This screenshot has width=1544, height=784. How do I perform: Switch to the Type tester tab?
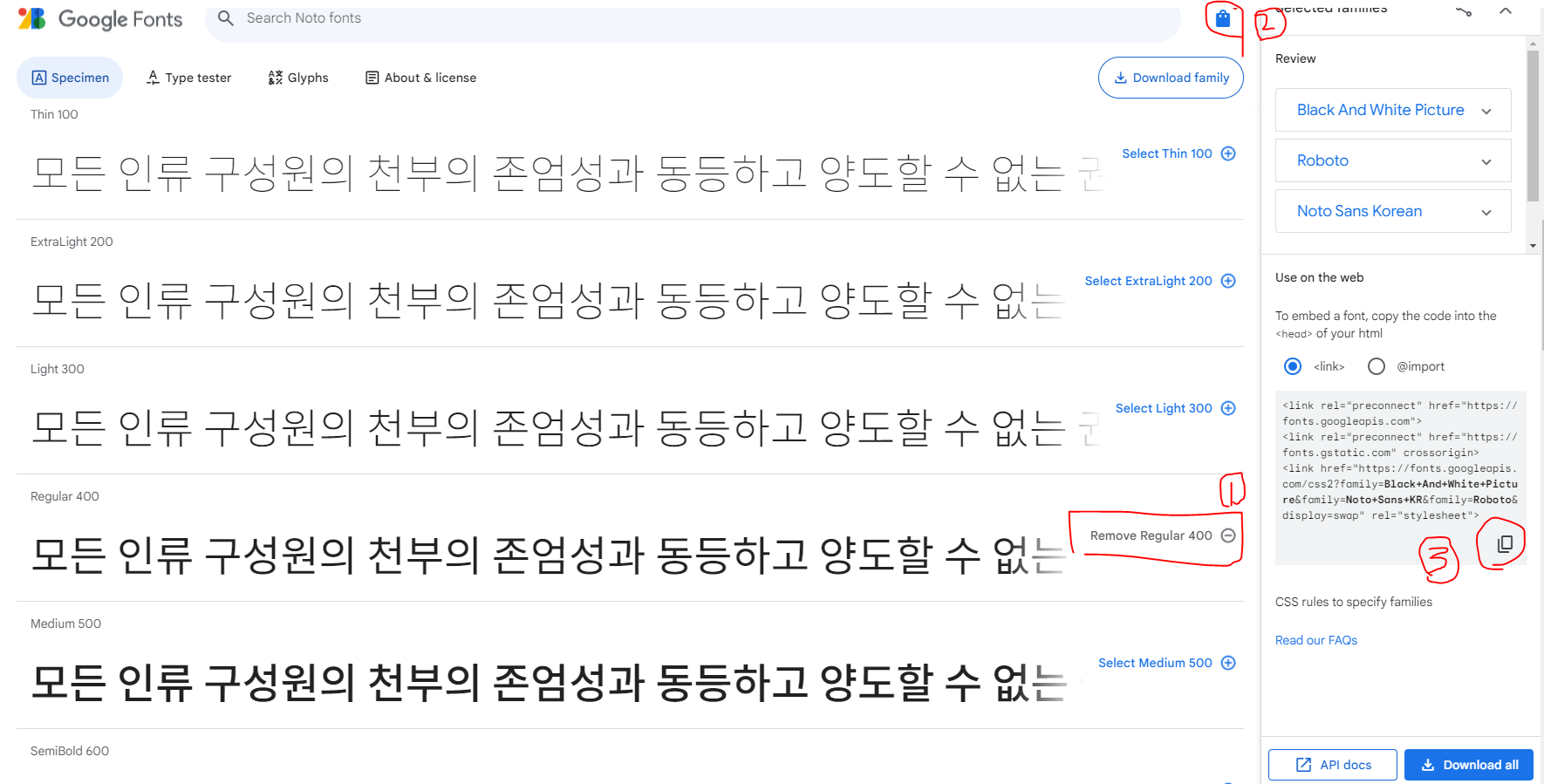click(x=189, y=78)
